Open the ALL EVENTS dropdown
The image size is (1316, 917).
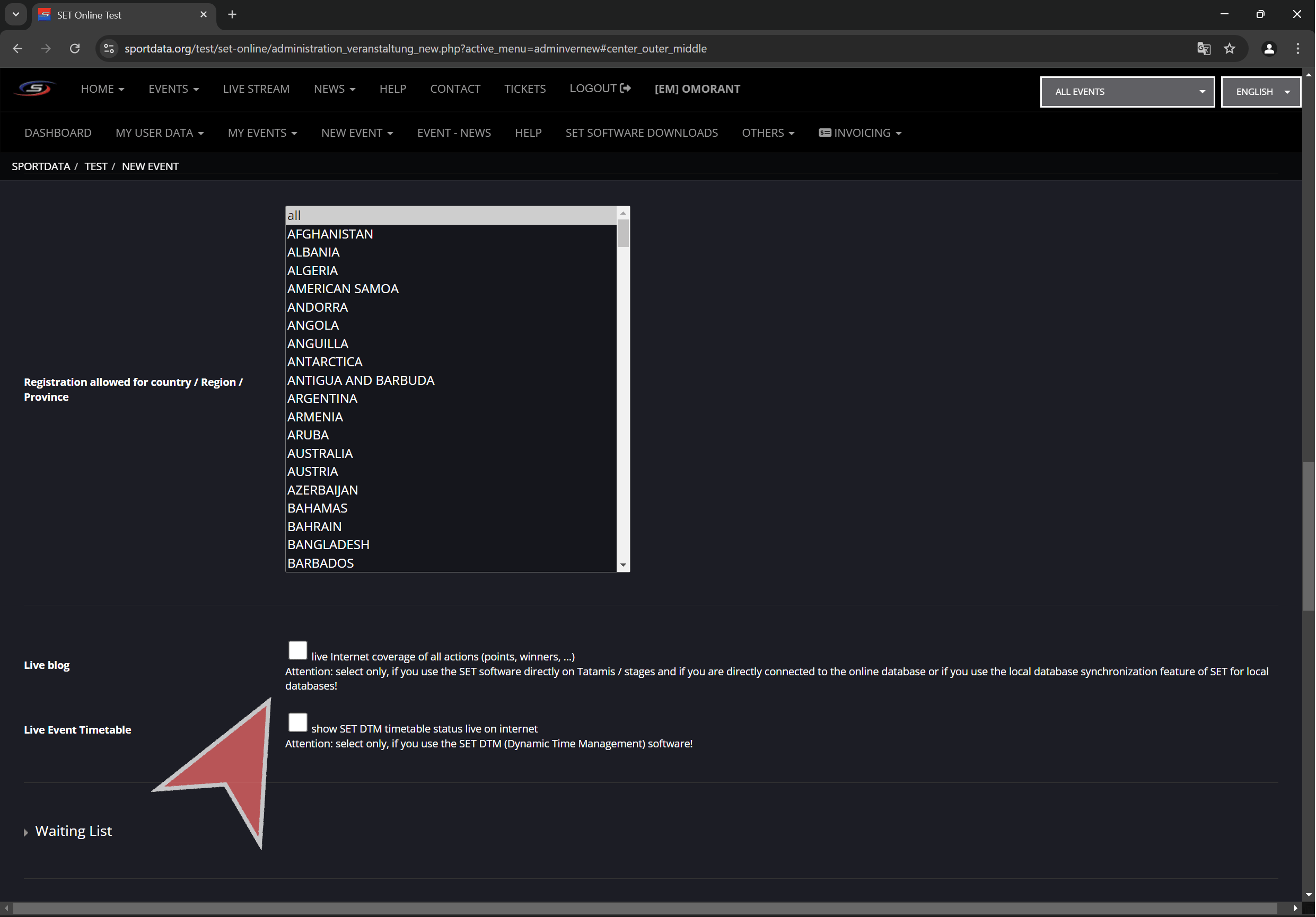tap(1127, 92)
